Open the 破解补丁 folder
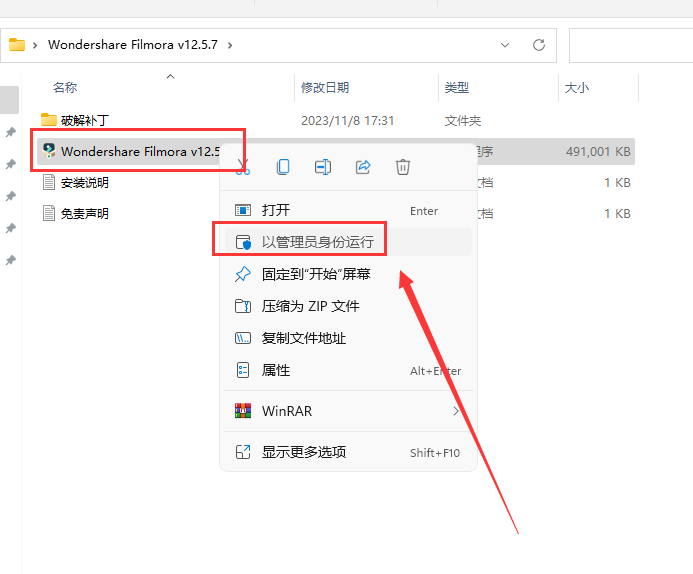 pyautogui.click(x=84, y=120)
